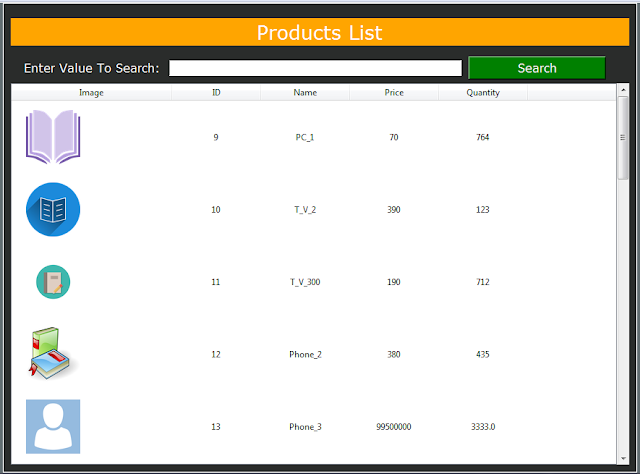Viewport: 640px width, 474px height.
Task: Select quantity cell "764"
Action: point(483,137)
